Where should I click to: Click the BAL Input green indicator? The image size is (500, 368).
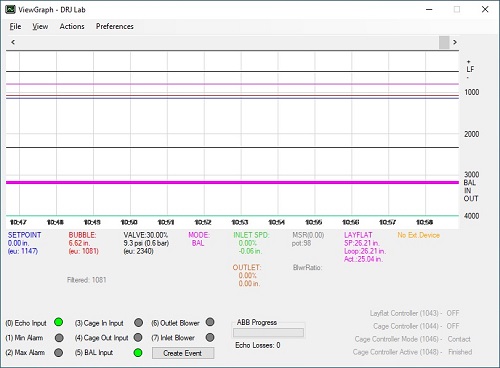pos(138,352)
